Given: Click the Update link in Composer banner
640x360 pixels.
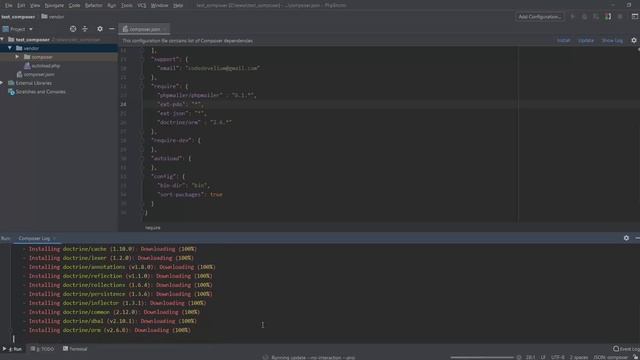Looking at the screenshot, I should pos(586,40).
